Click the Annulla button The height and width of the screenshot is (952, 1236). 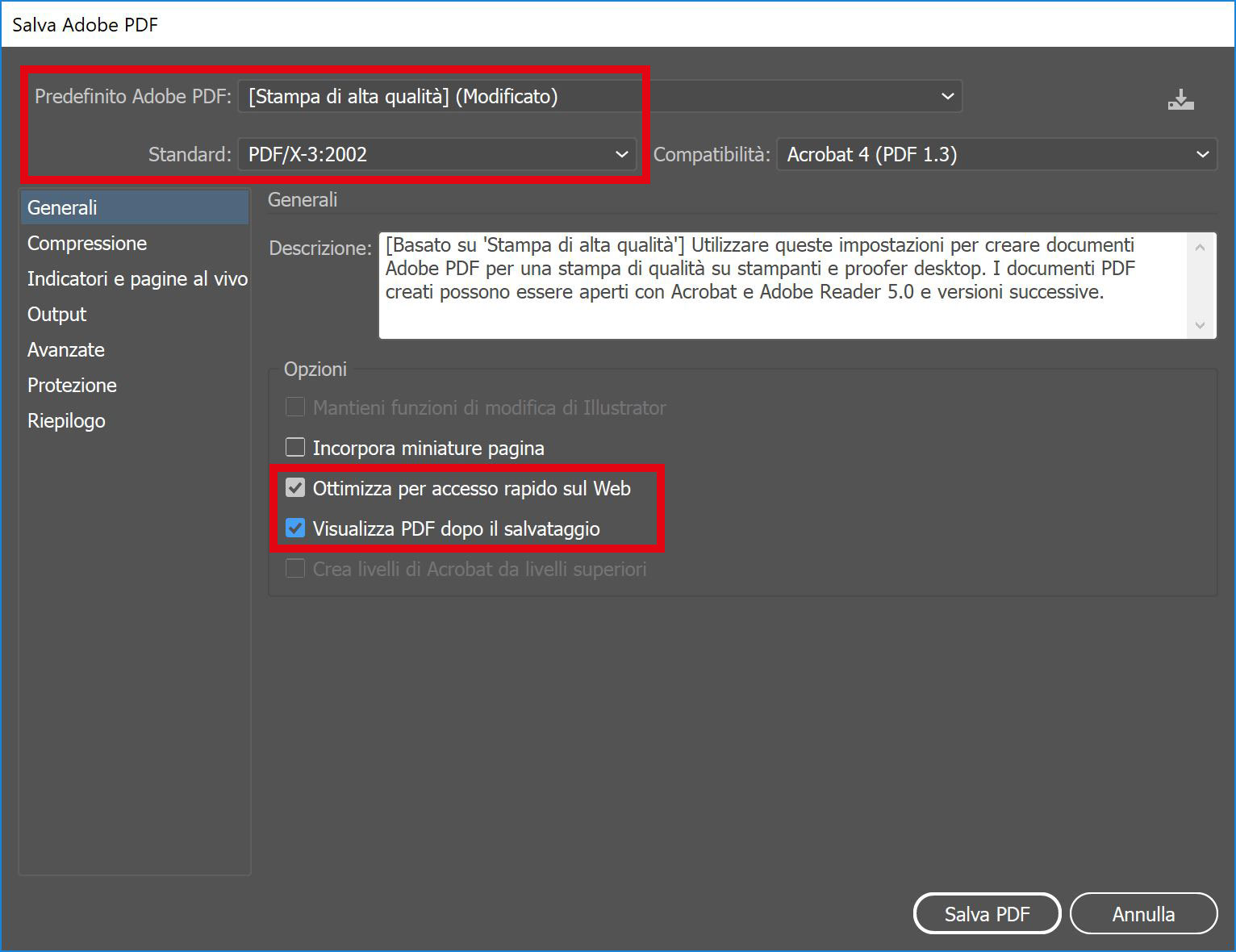tap(1142, 913)
